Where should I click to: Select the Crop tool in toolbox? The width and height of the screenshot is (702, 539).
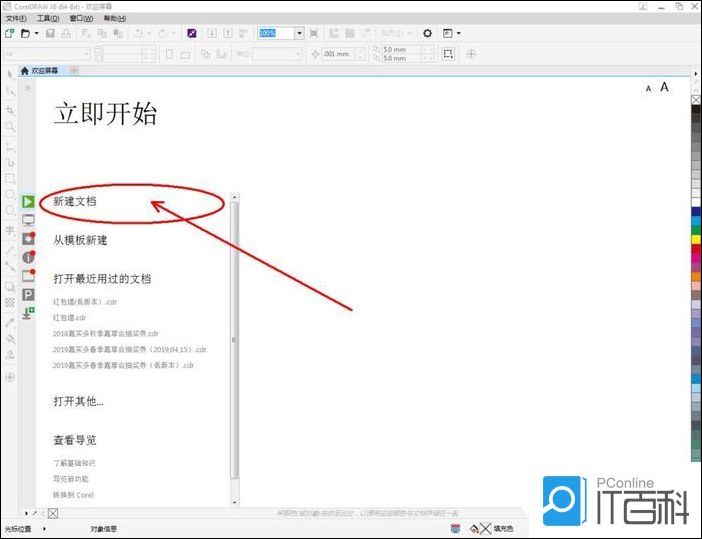click(10, 110)
